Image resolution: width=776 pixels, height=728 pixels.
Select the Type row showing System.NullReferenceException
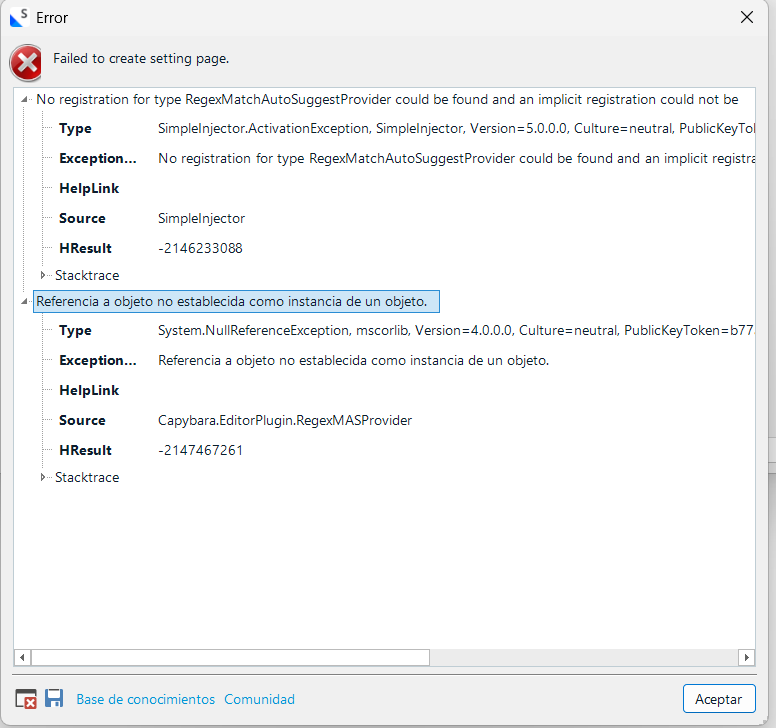tap(400, 330)
